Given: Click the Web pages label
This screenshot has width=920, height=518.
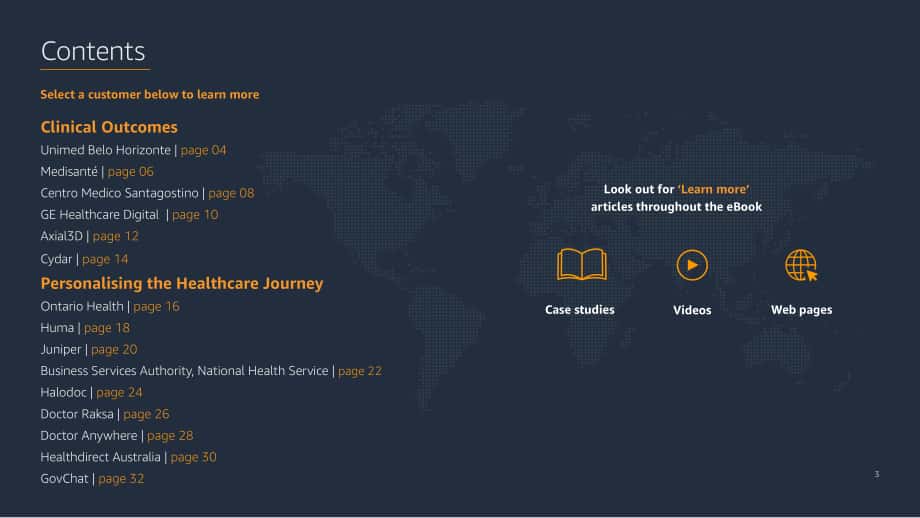Looking at the screenshot, I should (x=801, y=310).
